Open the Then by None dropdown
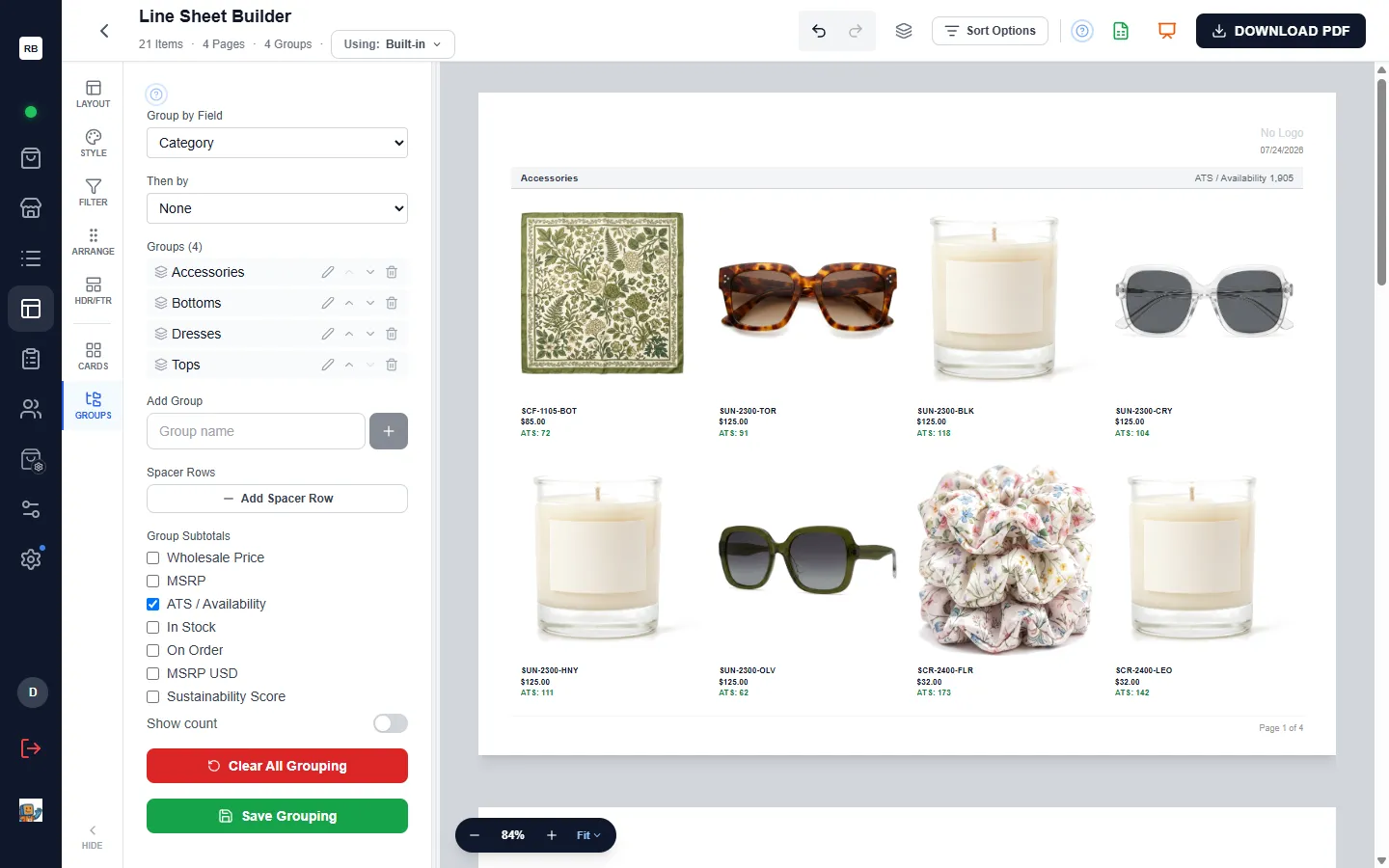This screenshot has width=1389, height=868. pyautogui.click(x=277, y=208)
